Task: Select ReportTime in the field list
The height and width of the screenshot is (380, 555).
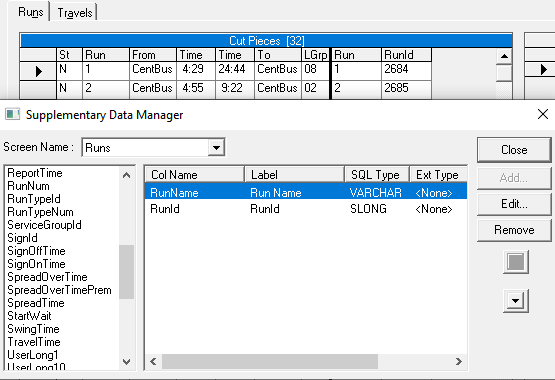Action: (35, 173)
